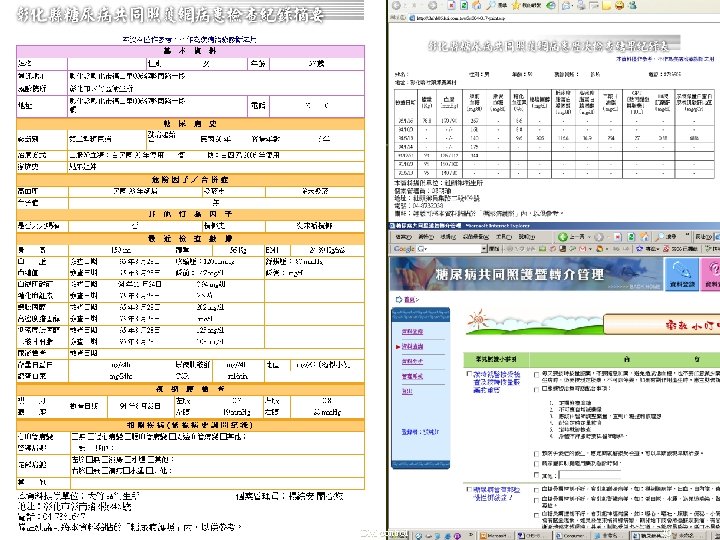Click 基本資料 section header in left report
This screenshot has height=540, width=720.
[x=190, y=51]
